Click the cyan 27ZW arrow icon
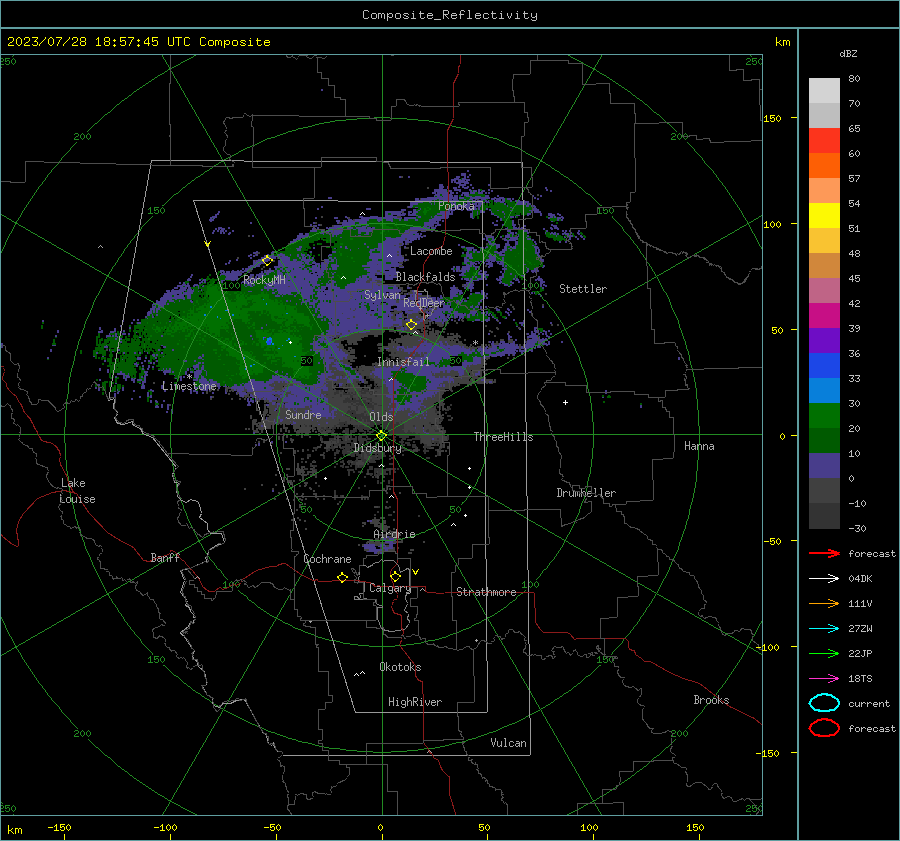The image size is (900, 841). coord(824,629)
